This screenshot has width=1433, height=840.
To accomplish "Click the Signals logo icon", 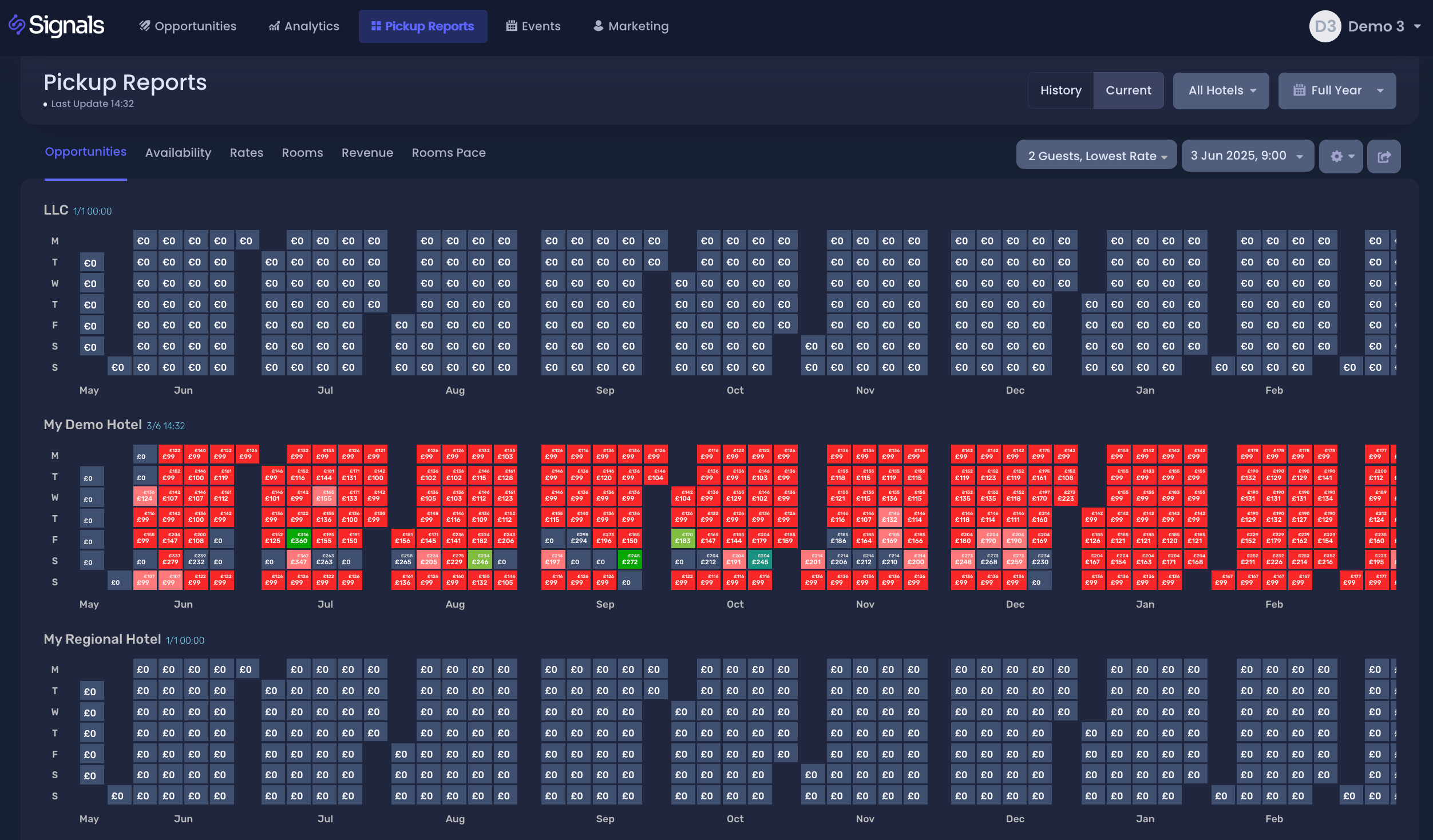I will coord(17,25).
